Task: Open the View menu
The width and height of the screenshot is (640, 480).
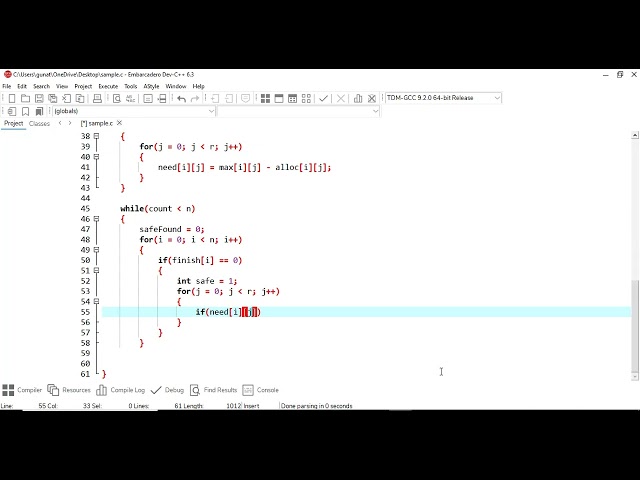Action: click(x=62, y=87)
